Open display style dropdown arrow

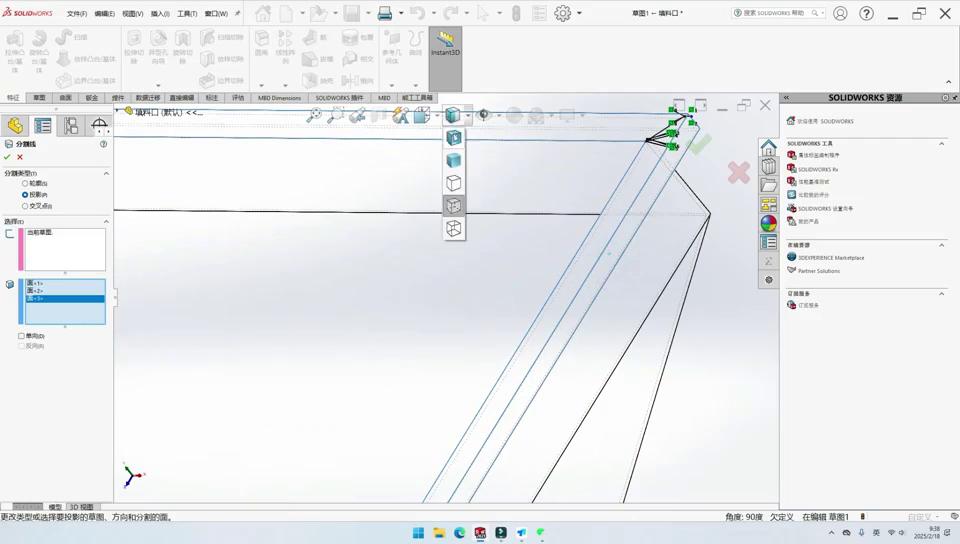[467, 115]
